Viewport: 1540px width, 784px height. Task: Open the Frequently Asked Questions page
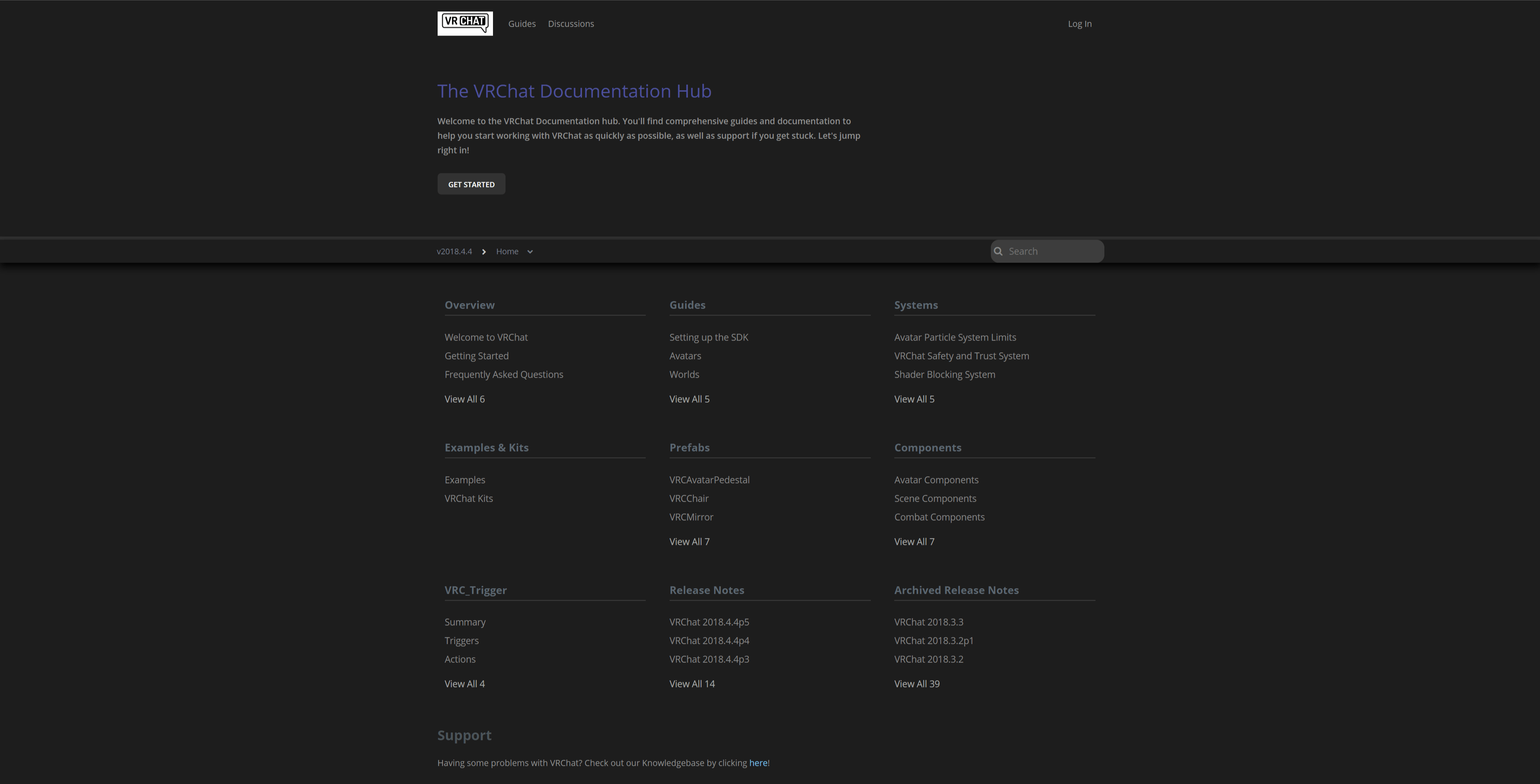pyautogui.click(x=504, y=374)
